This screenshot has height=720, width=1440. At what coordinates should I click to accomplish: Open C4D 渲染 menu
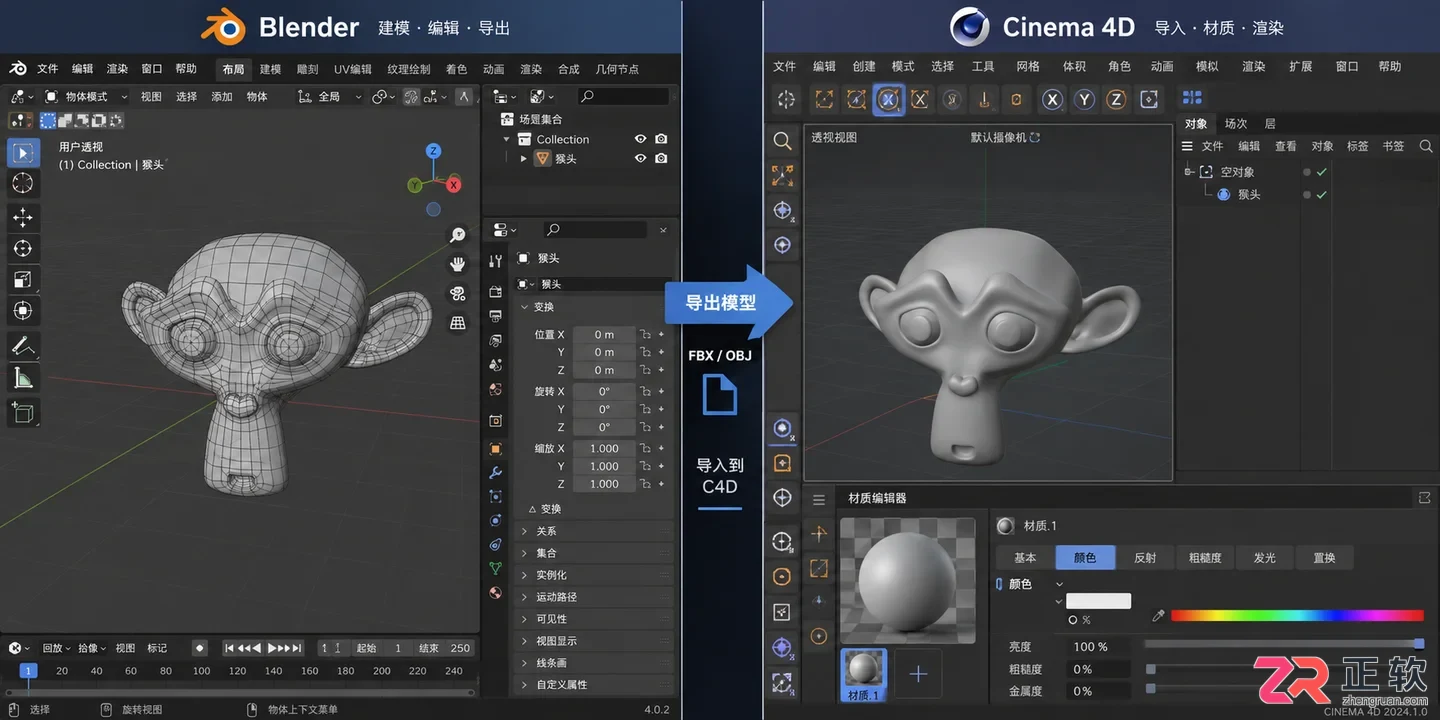(1253, 66)
